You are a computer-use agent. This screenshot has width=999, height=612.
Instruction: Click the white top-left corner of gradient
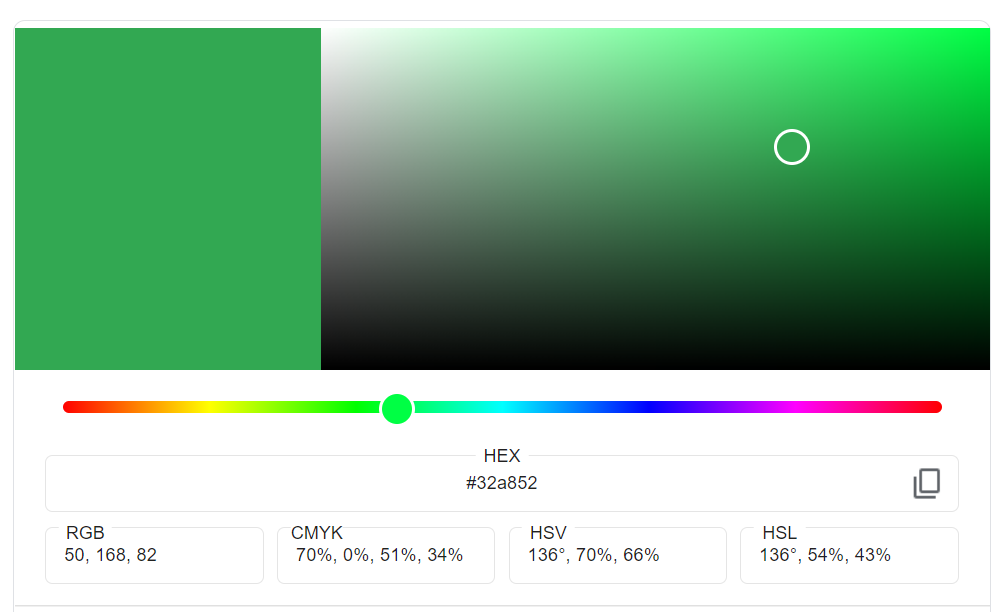pyautogui.click(x=335, y=40)
